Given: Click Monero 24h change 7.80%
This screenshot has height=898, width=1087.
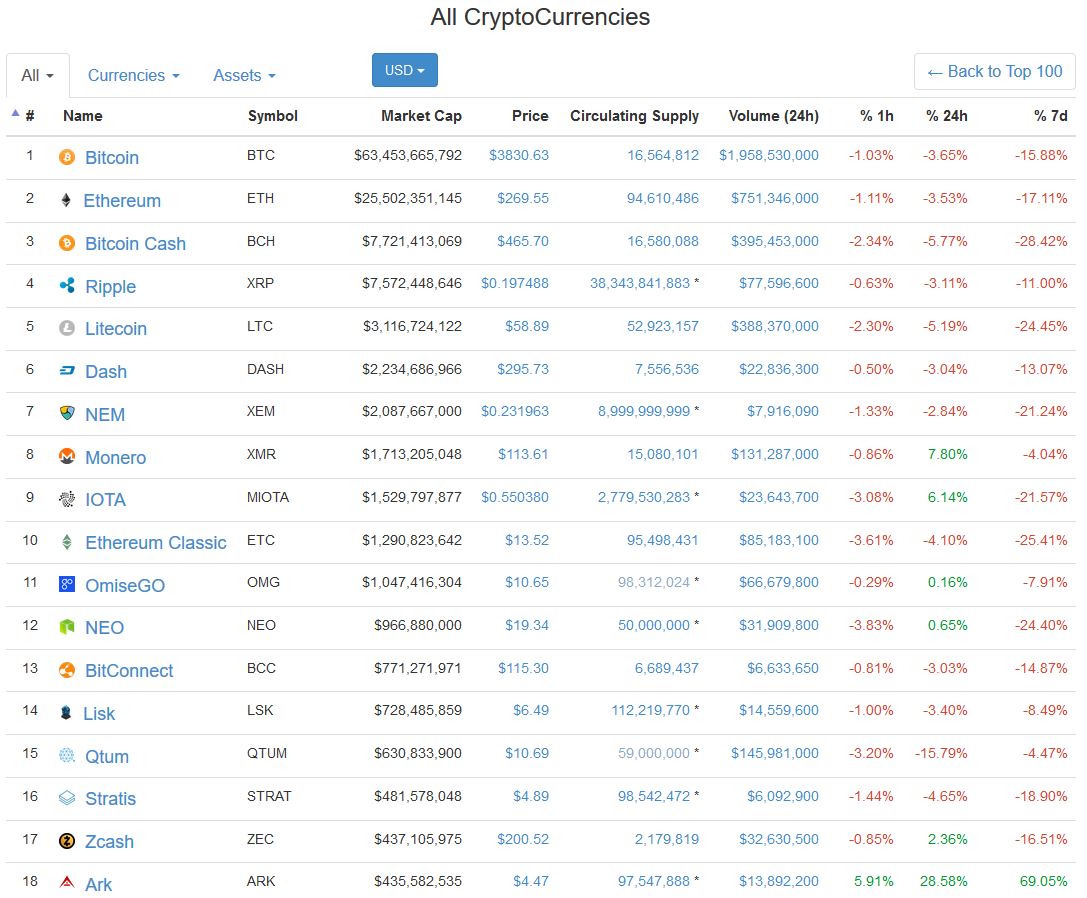Looking at the screenshot, I should pos(948,454).
